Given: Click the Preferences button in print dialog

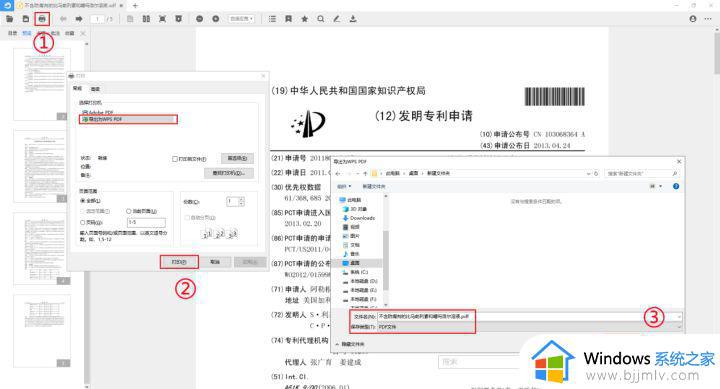Looking at the screenshot, I should click(x=237, y=158).
